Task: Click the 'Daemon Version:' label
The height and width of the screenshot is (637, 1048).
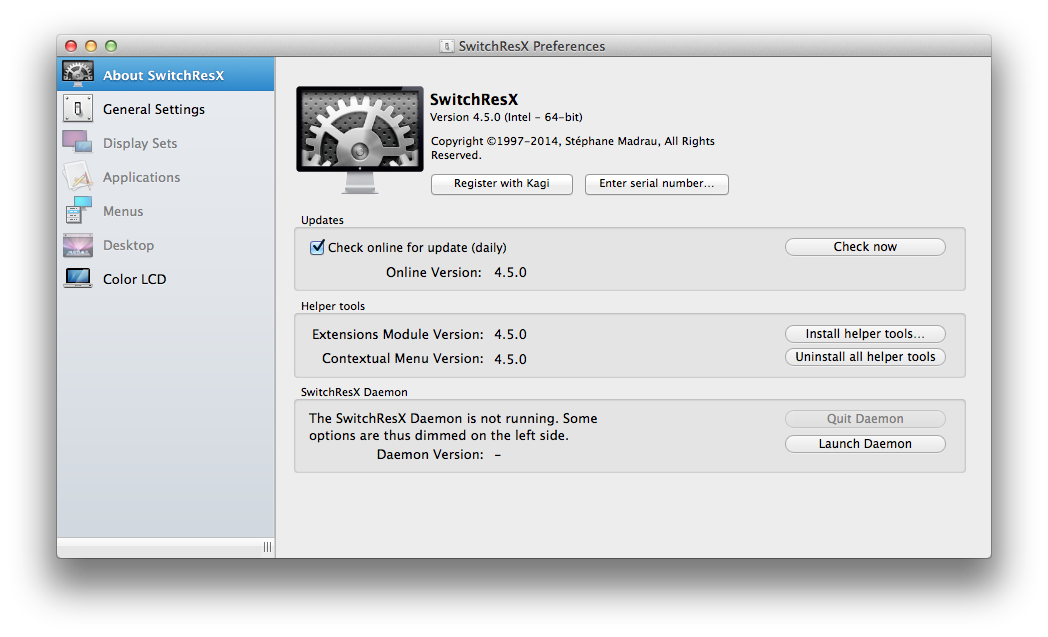Action: 430,455
